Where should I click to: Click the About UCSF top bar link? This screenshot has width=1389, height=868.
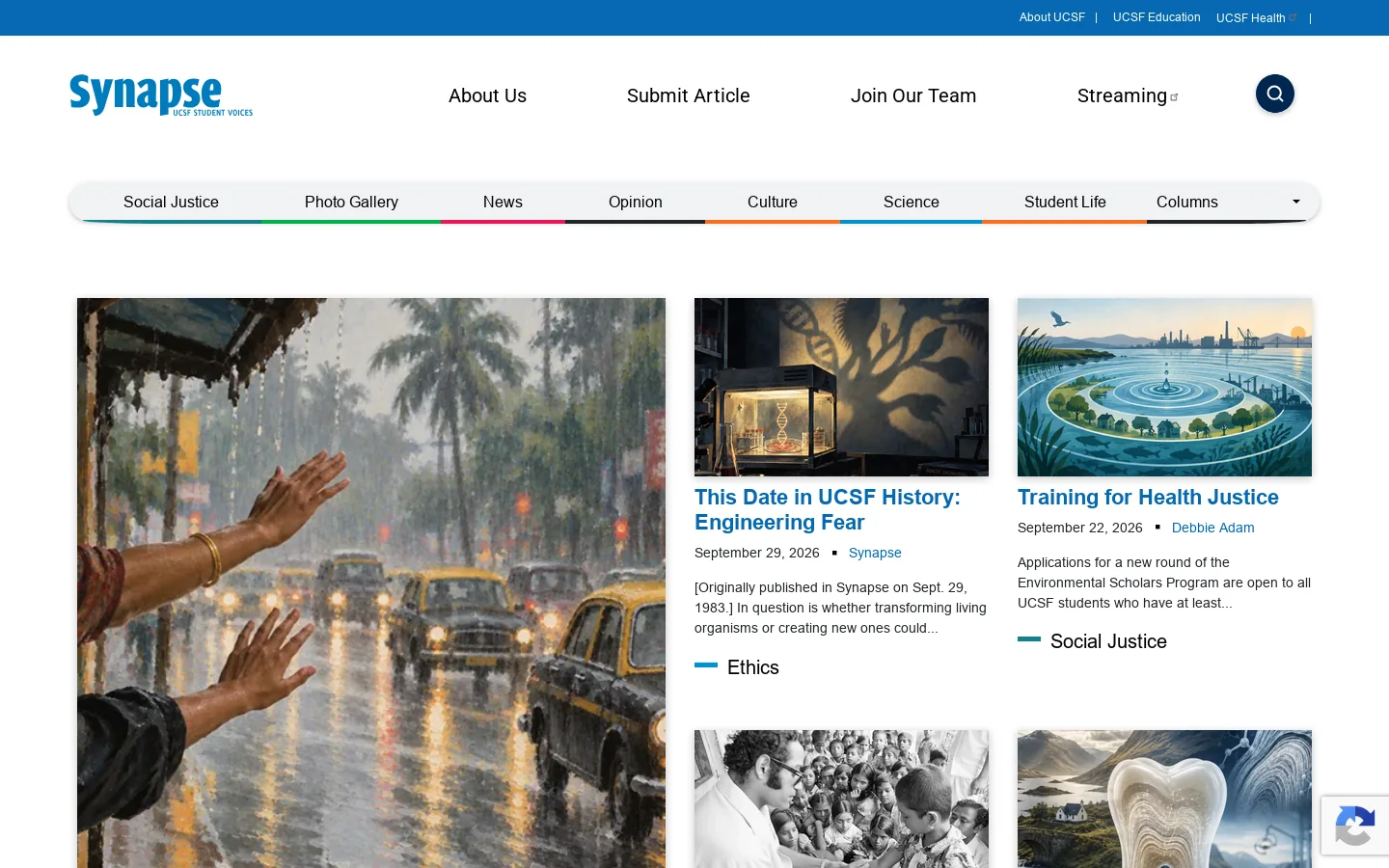pyautogui.click(x=1052, y=17)
